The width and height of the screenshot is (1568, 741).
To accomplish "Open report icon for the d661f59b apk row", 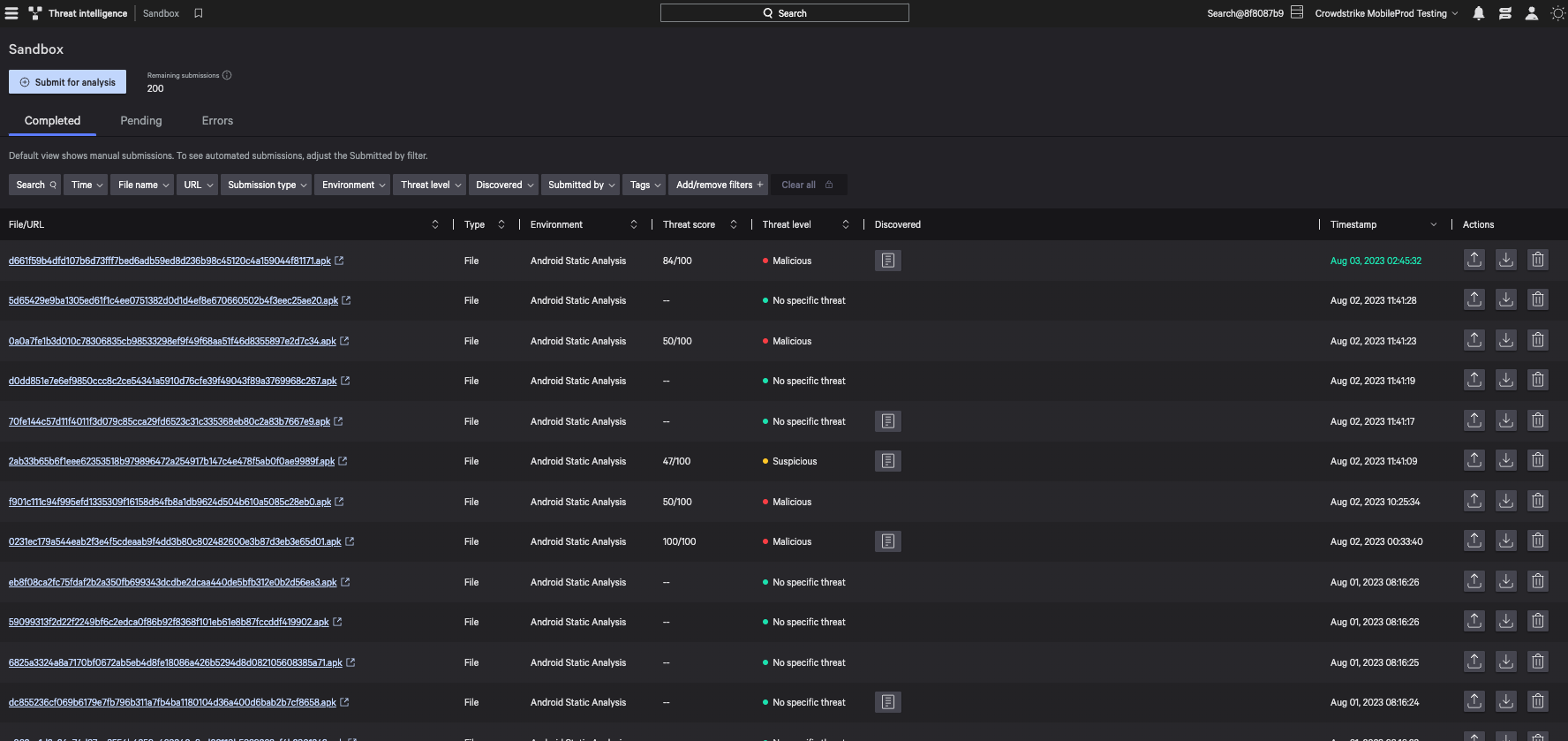I will pyautogui.click(x=888, y=261).
